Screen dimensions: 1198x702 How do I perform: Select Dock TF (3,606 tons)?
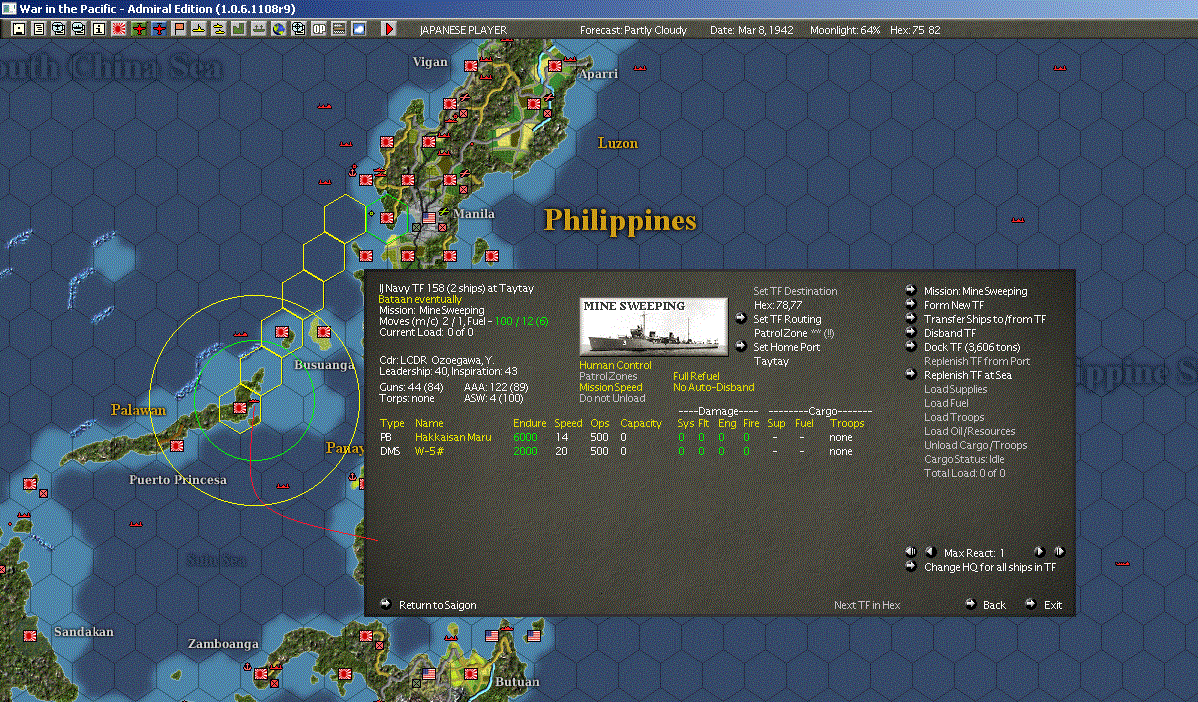[972, 347]
